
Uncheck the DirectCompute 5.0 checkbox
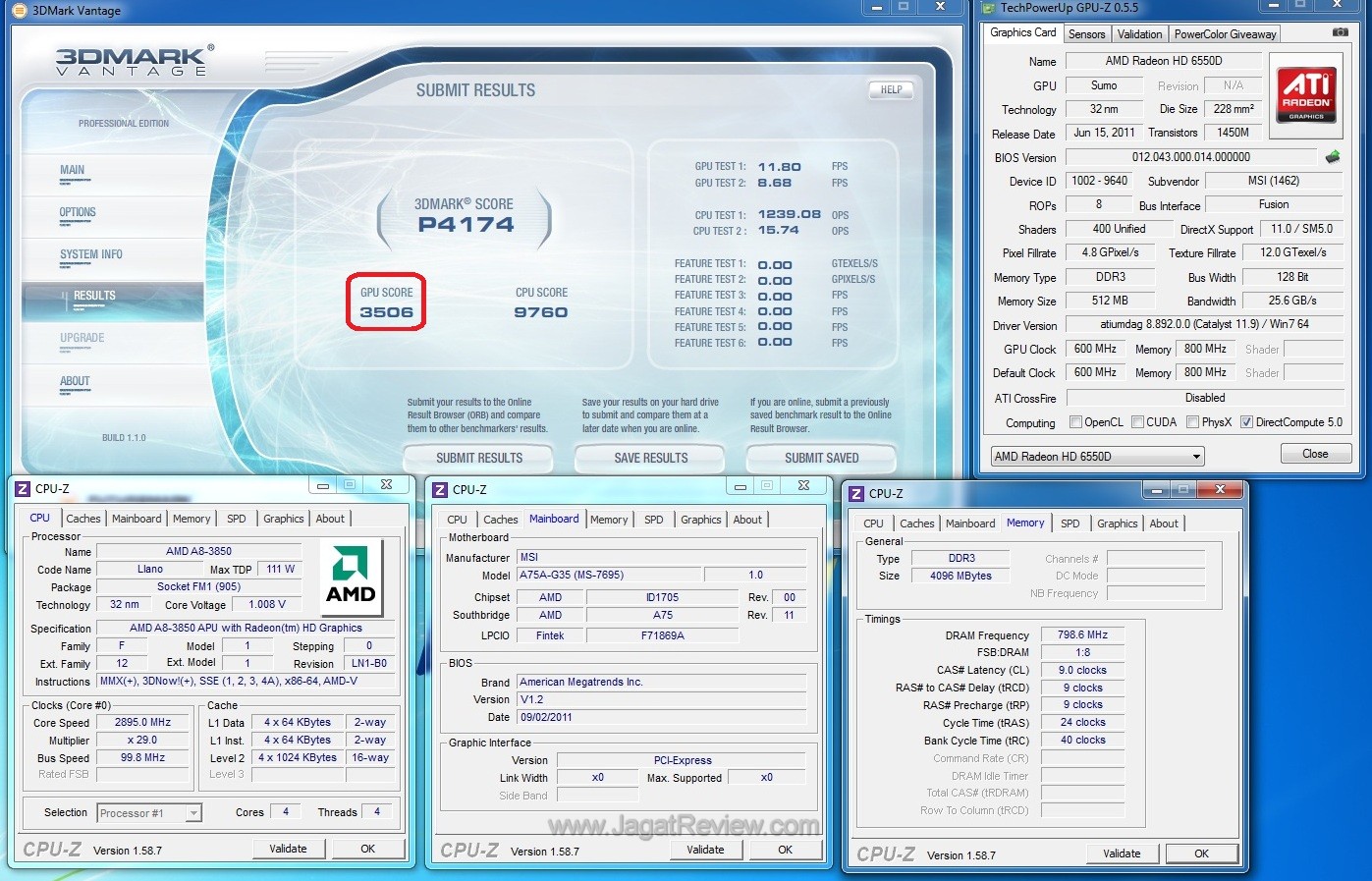pyautogui.click(x=1246, y=422)
